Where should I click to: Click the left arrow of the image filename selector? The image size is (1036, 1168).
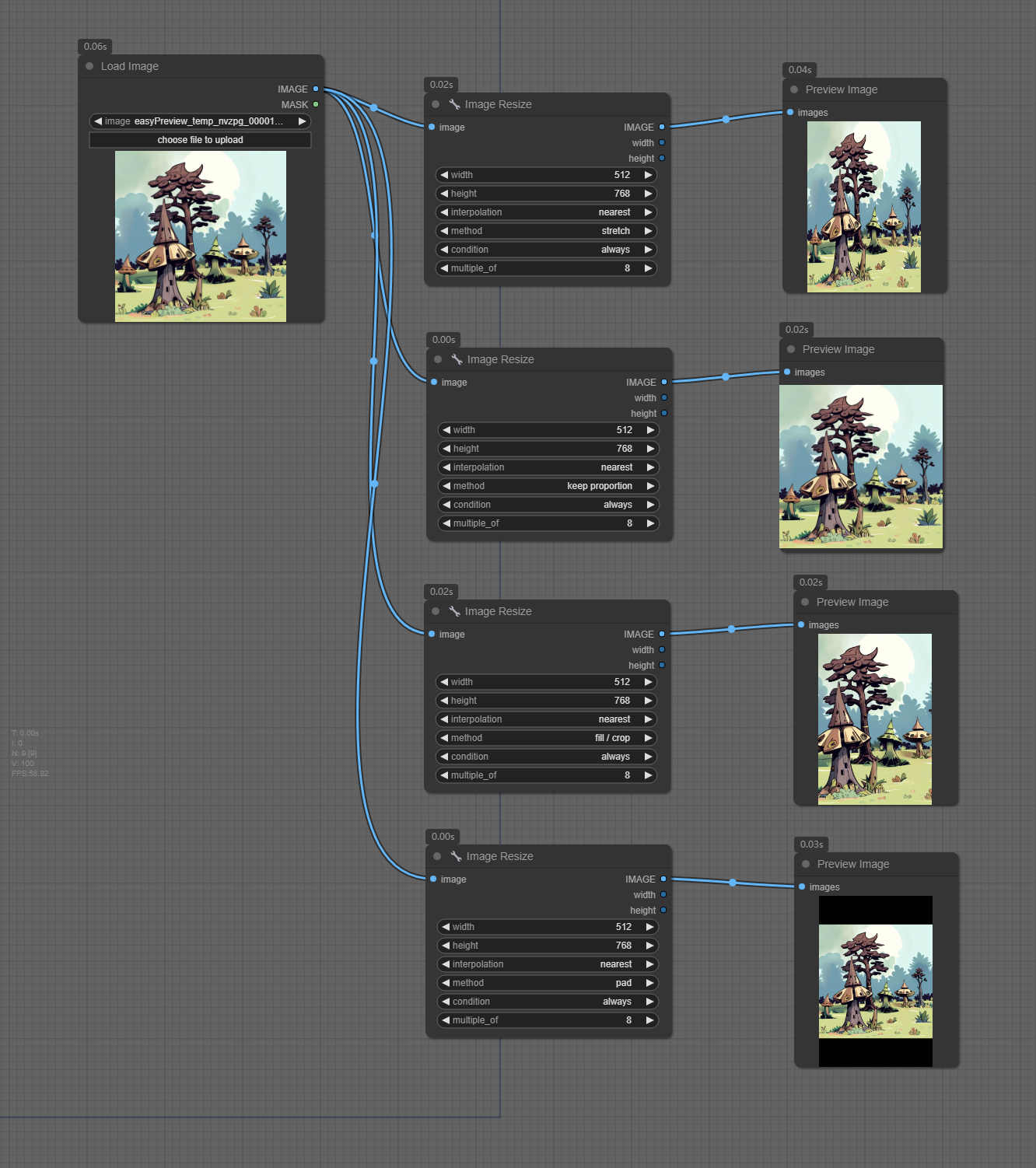(x=98, y=121)
